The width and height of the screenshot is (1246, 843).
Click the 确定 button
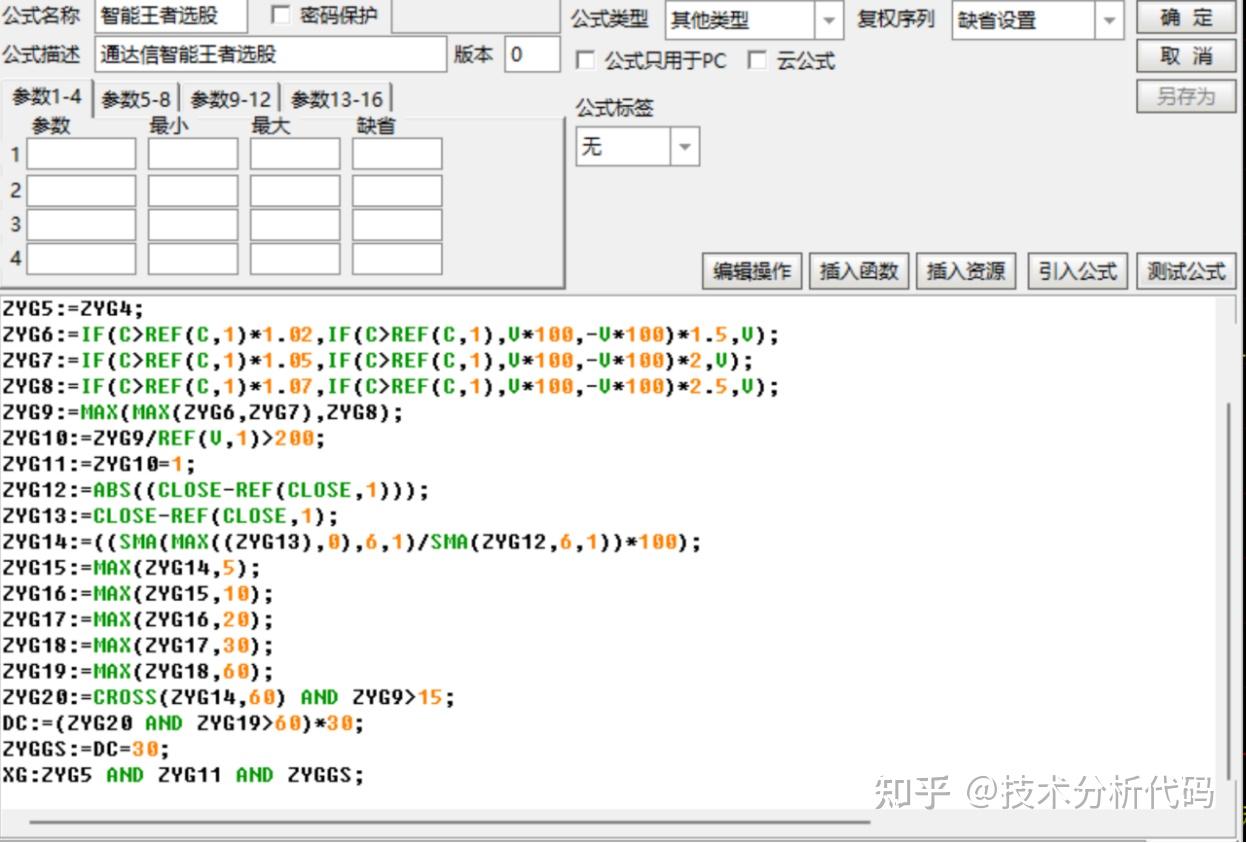(x=1186, y=18)
